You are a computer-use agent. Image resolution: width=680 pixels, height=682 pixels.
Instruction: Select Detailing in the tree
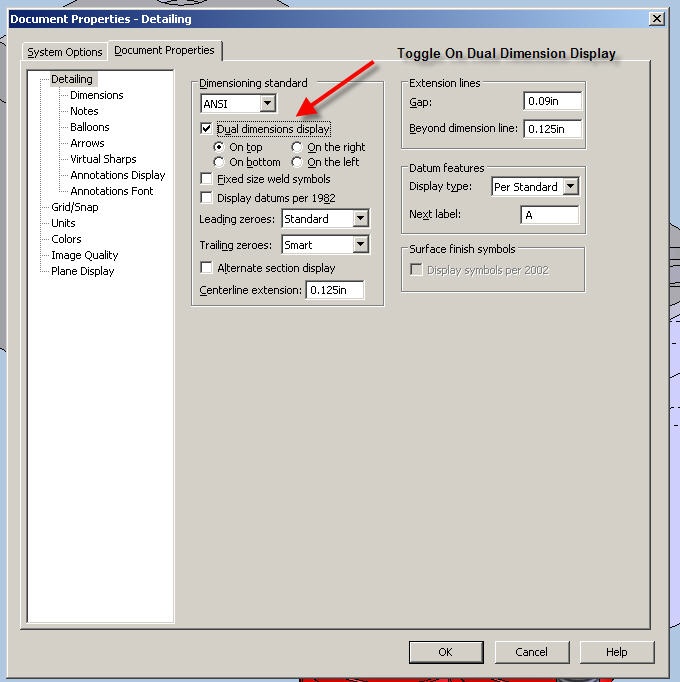point(72,79)
